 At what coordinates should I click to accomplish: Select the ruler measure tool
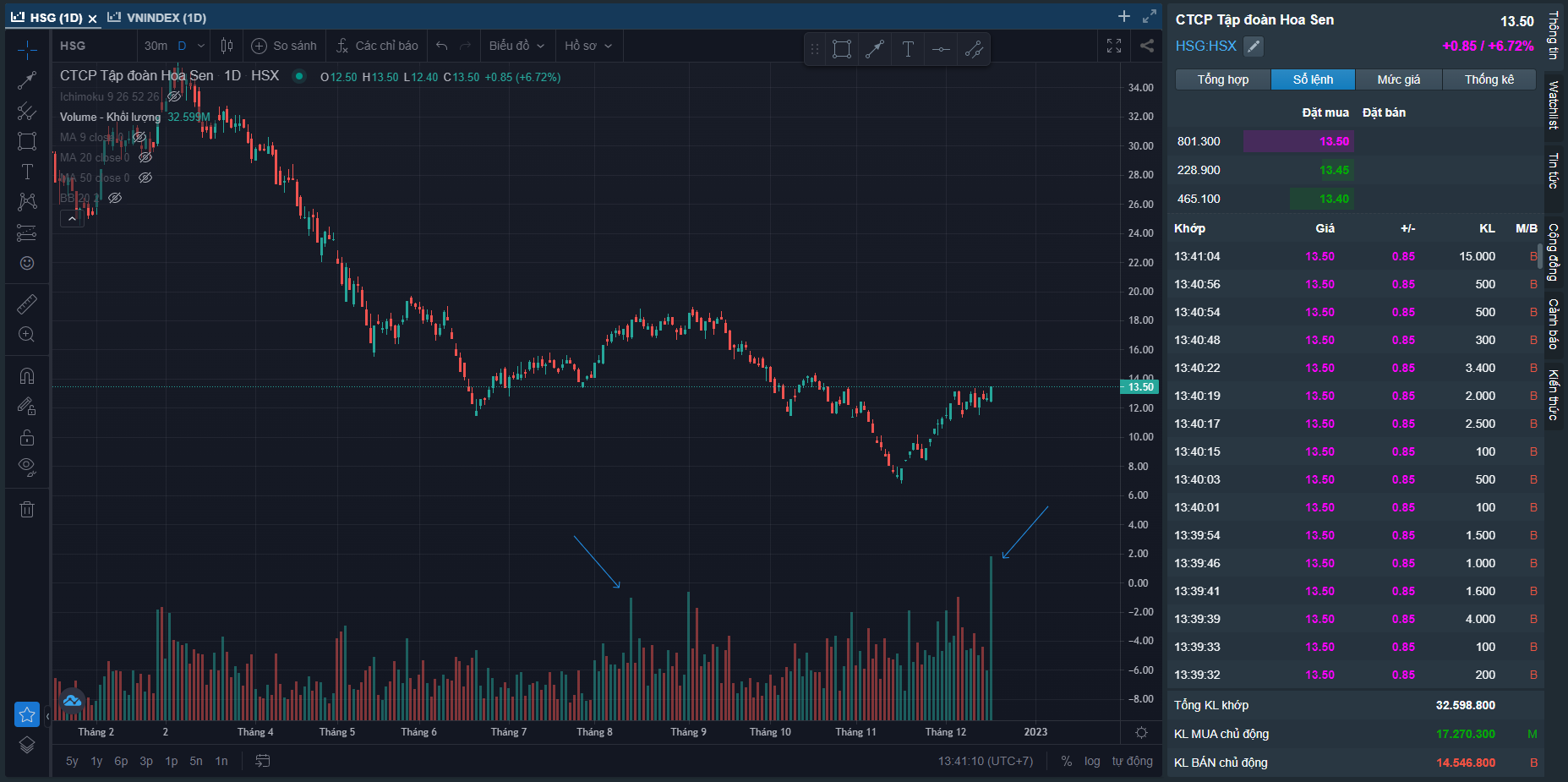(27, 304)
